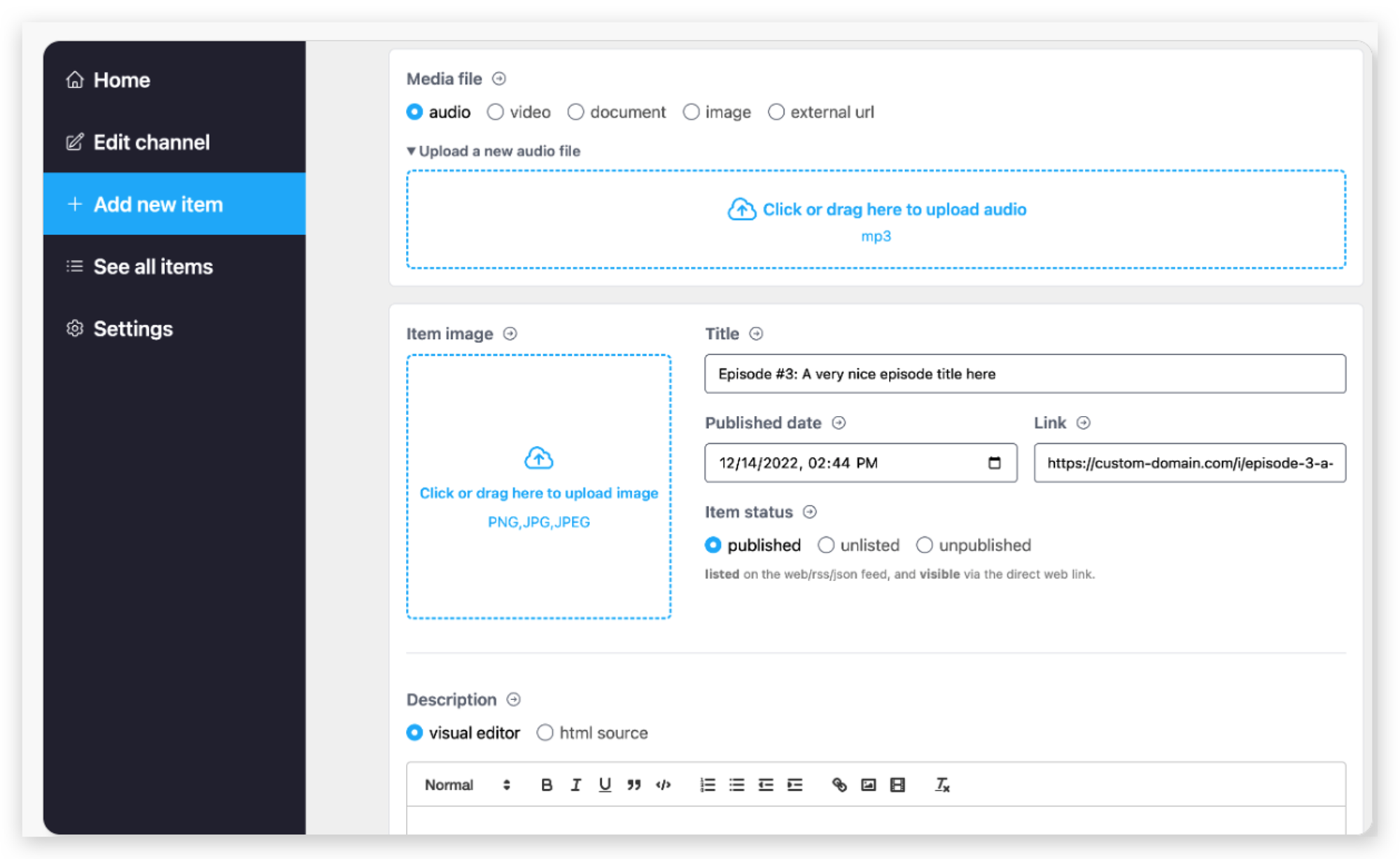This screenshot has height=859, width=1400.
Task: Toggle underline formatting
Action: [605, 785]
